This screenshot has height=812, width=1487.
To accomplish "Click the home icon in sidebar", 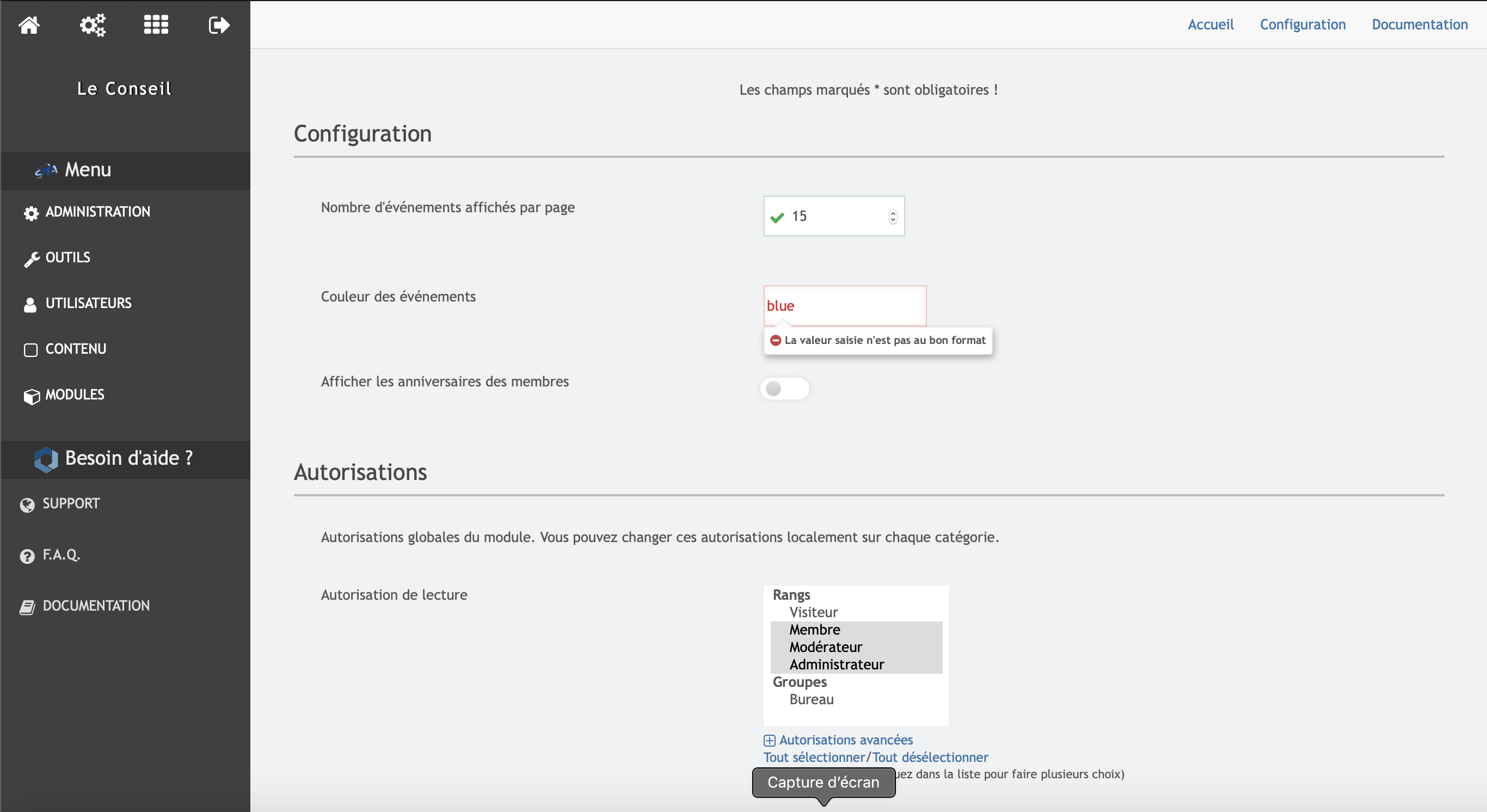I will coord(29,25).
